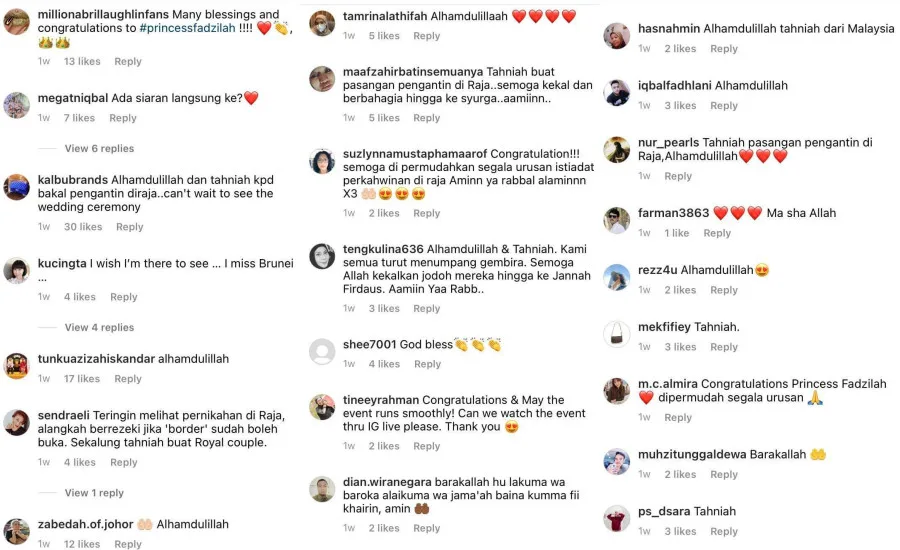The image size is (900, 550).
Task: Expand megatniqbal's 6 replies
Action: pos(98,149)
